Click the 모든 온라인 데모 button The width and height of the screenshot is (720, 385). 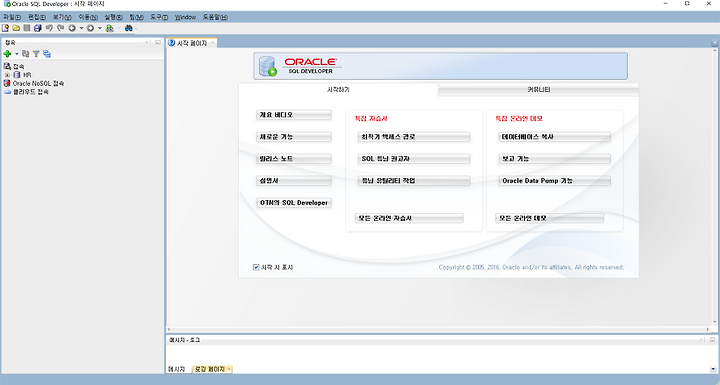[550, 218]
